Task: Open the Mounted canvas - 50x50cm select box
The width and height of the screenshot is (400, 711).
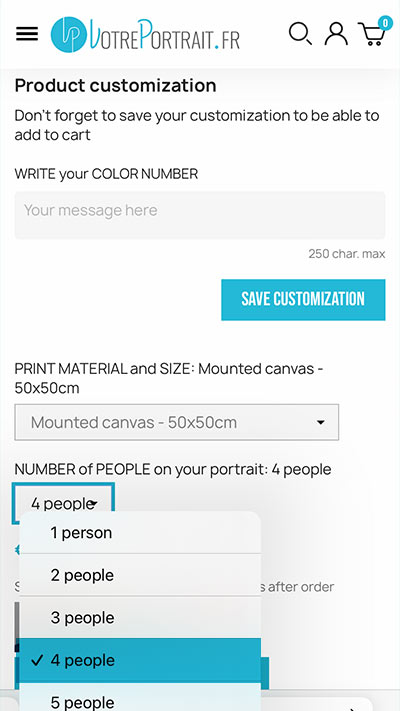Action: coord(176,422)
